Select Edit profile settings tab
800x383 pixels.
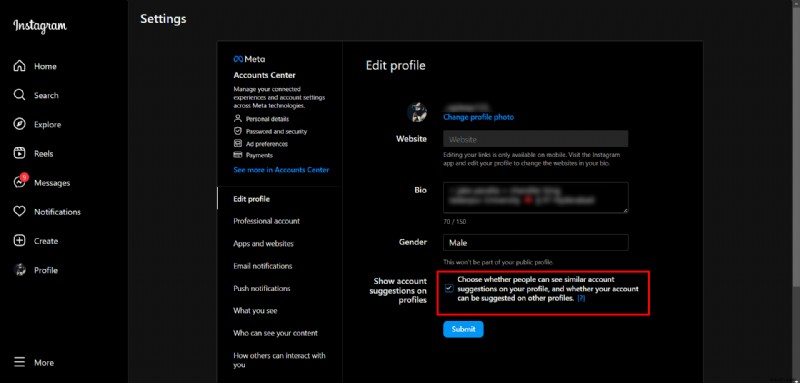[x=252, y=199]
